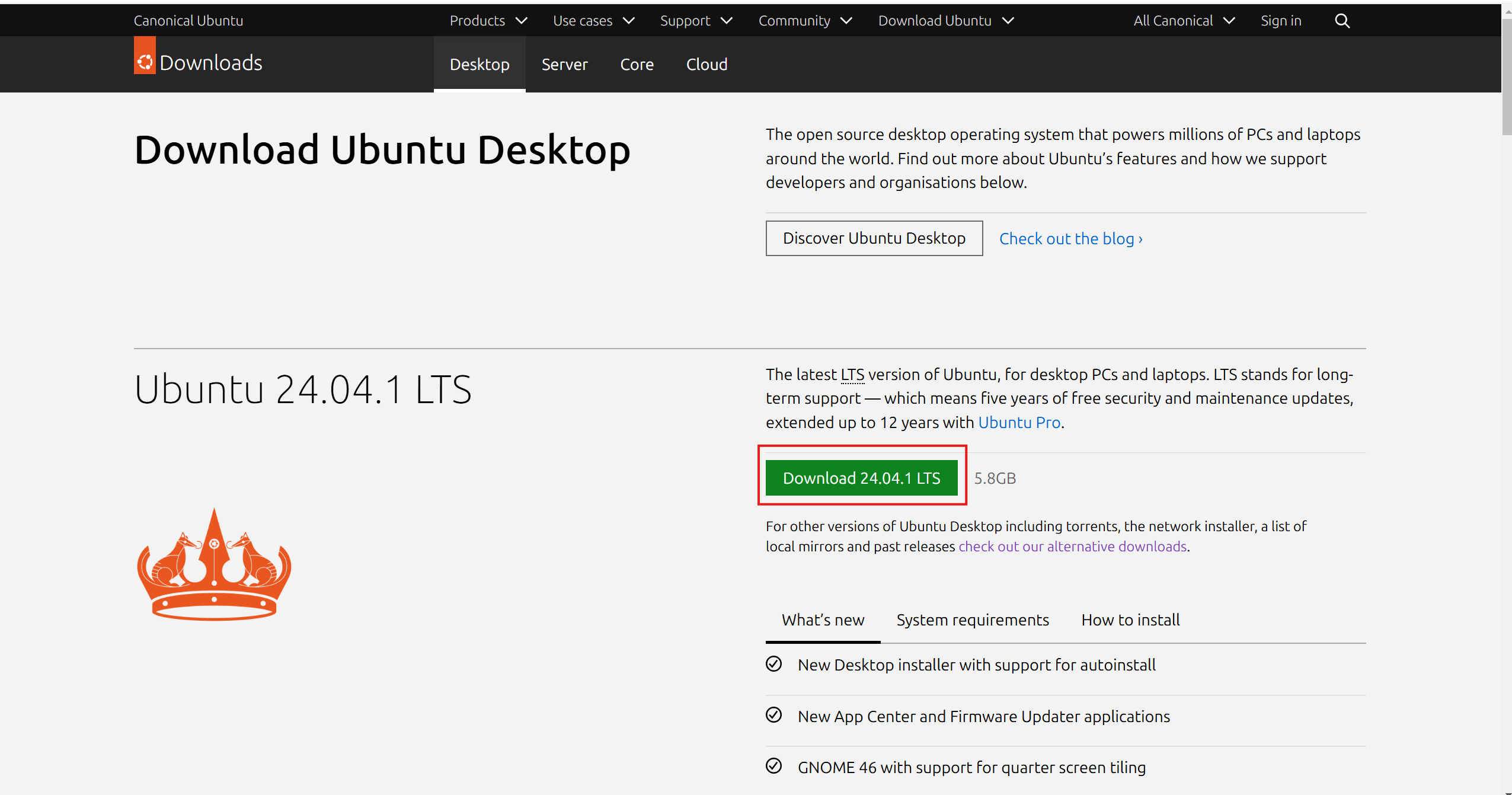Click the green Download 24.04.1 LTS button

861,478
